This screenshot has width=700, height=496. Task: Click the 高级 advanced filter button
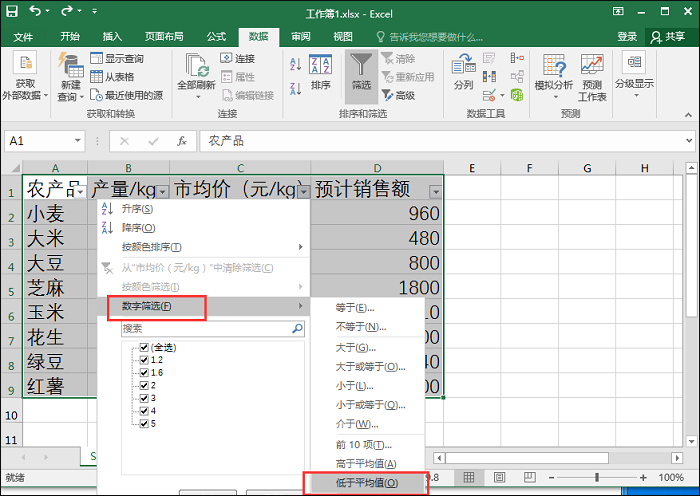(x=398, y=95)
